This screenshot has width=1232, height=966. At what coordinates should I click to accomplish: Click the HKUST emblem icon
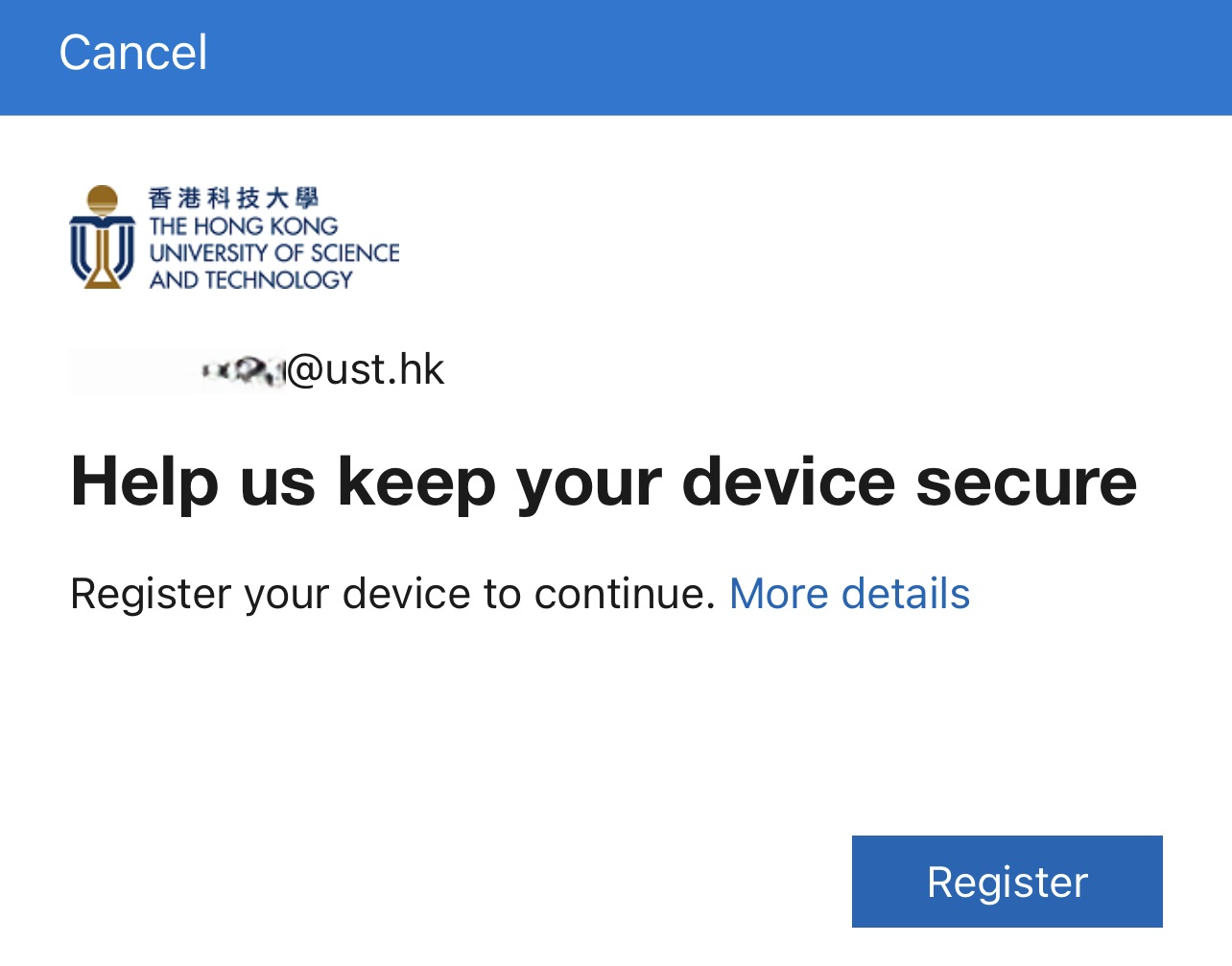point(102,239)
